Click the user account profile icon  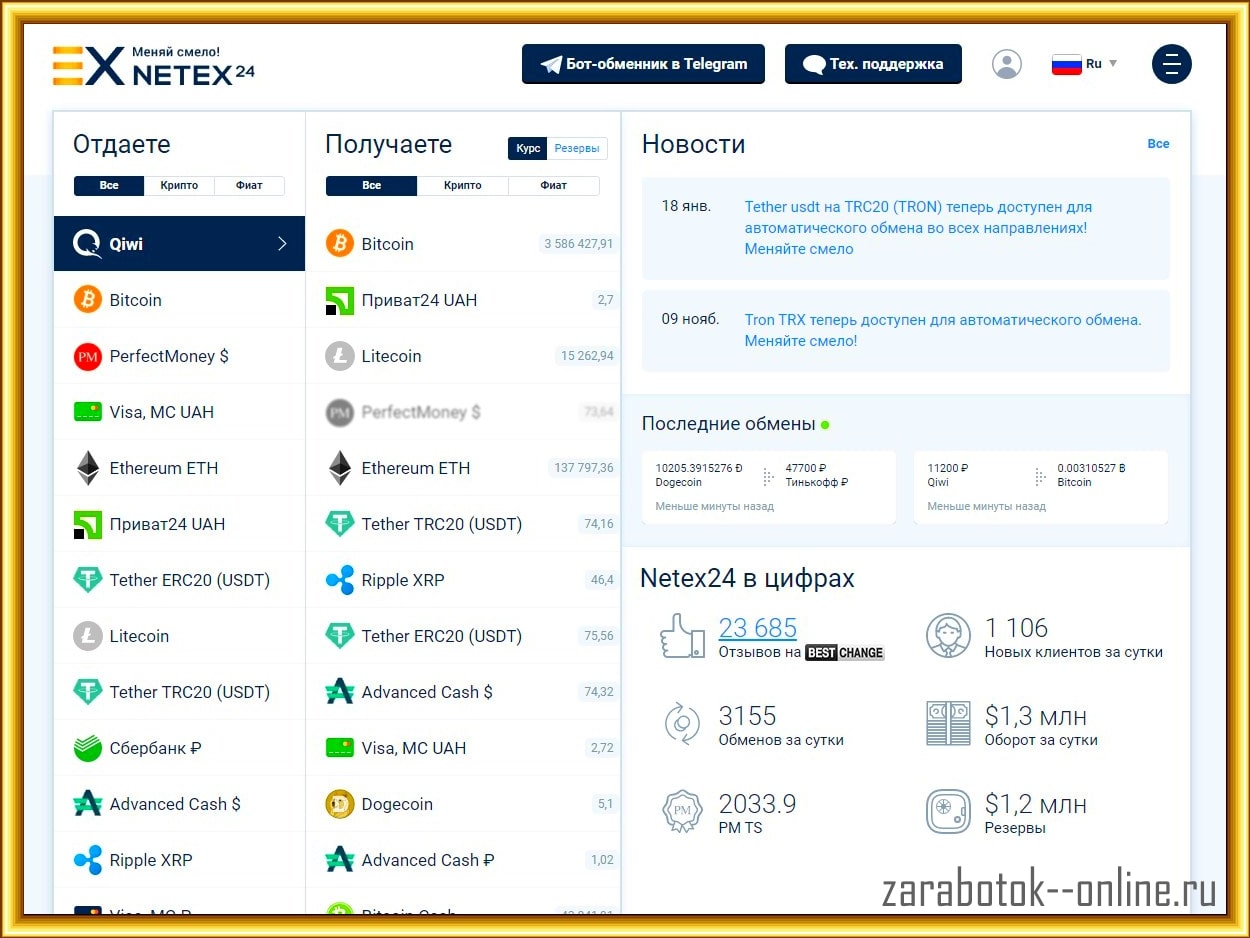click(x=1006, y=64)
